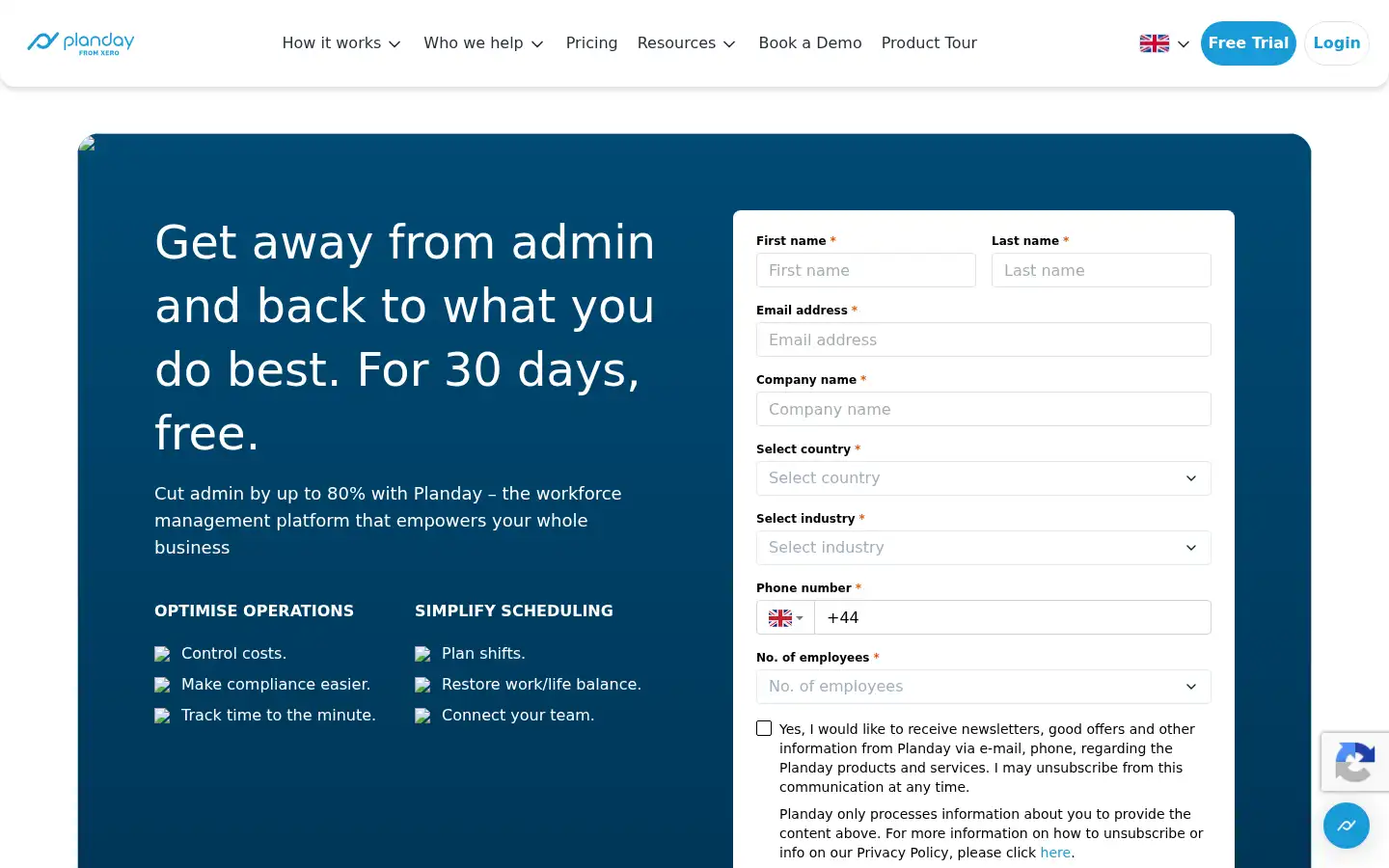Screen dimensions: 1389x868
Task: Click the SIMPLIFY SCHEDULING heading
Action: coord(514,610)
